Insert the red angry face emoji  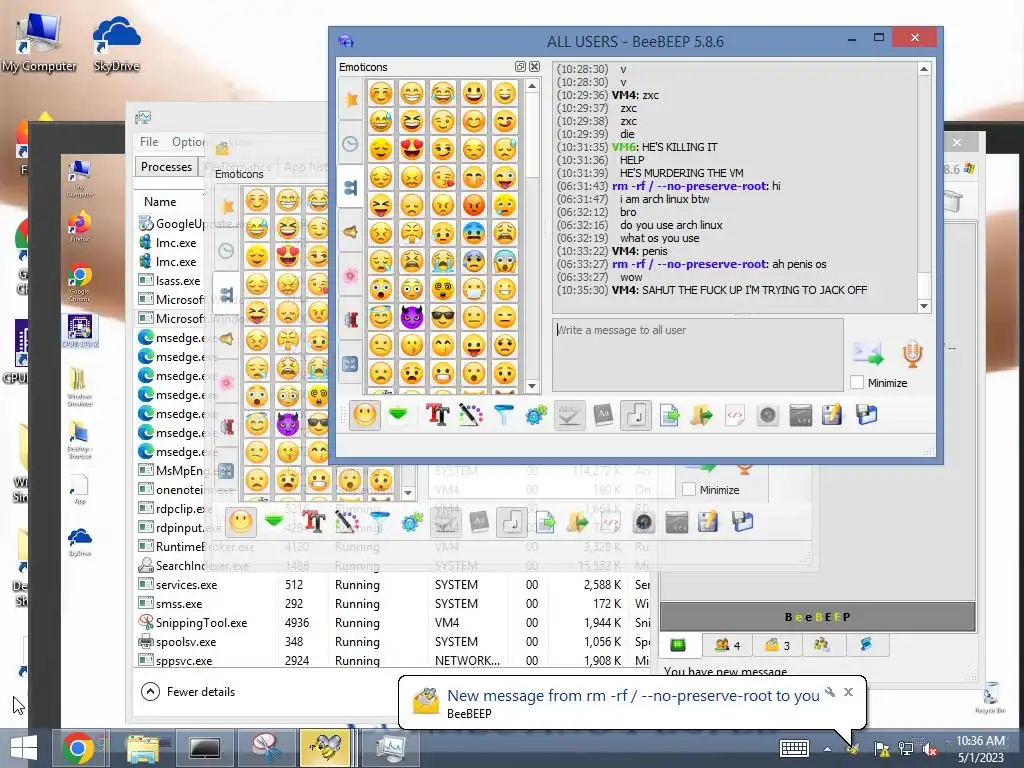point(474,205)
